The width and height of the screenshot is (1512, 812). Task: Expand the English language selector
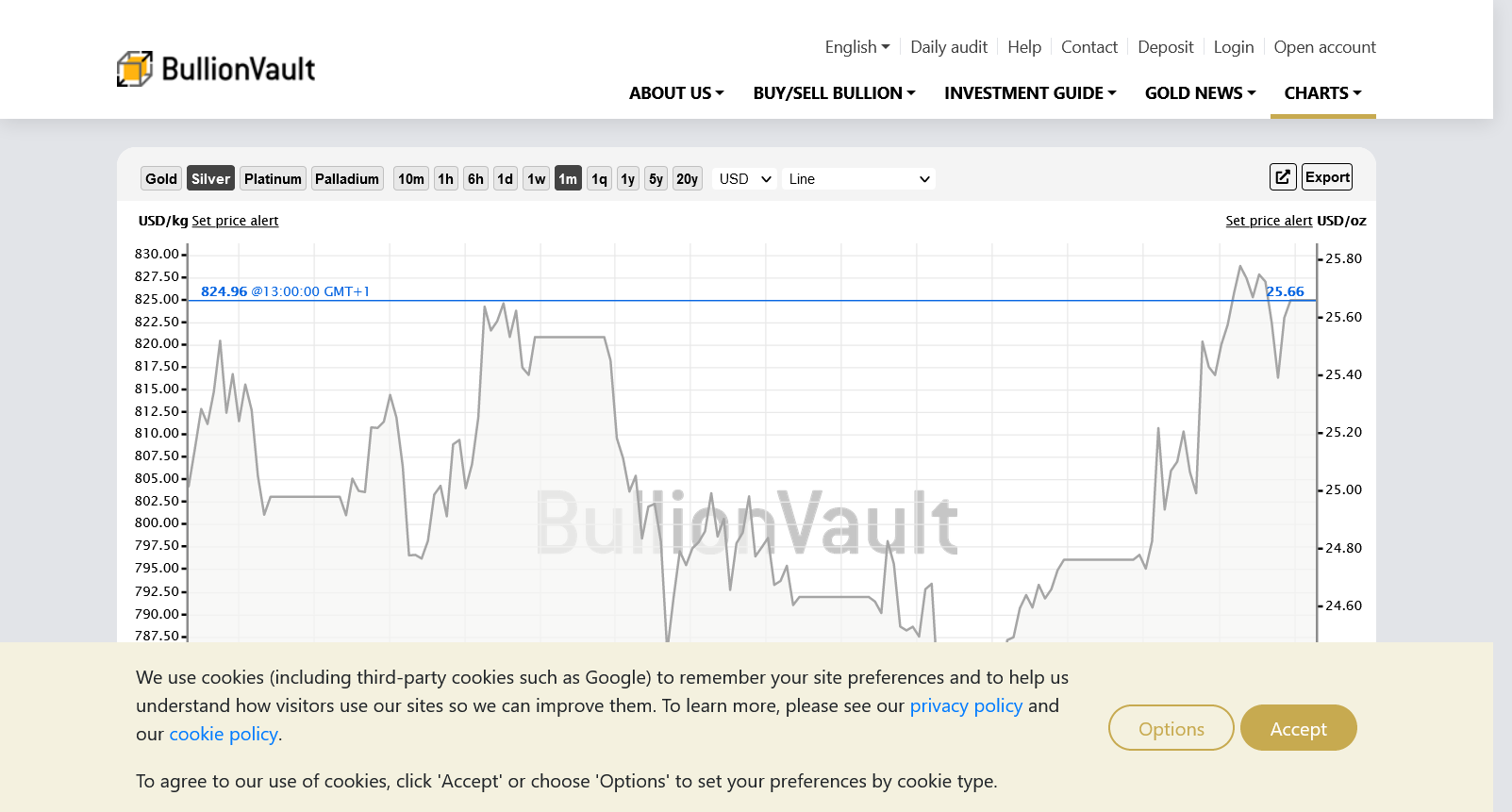click(x=856, y=47)
